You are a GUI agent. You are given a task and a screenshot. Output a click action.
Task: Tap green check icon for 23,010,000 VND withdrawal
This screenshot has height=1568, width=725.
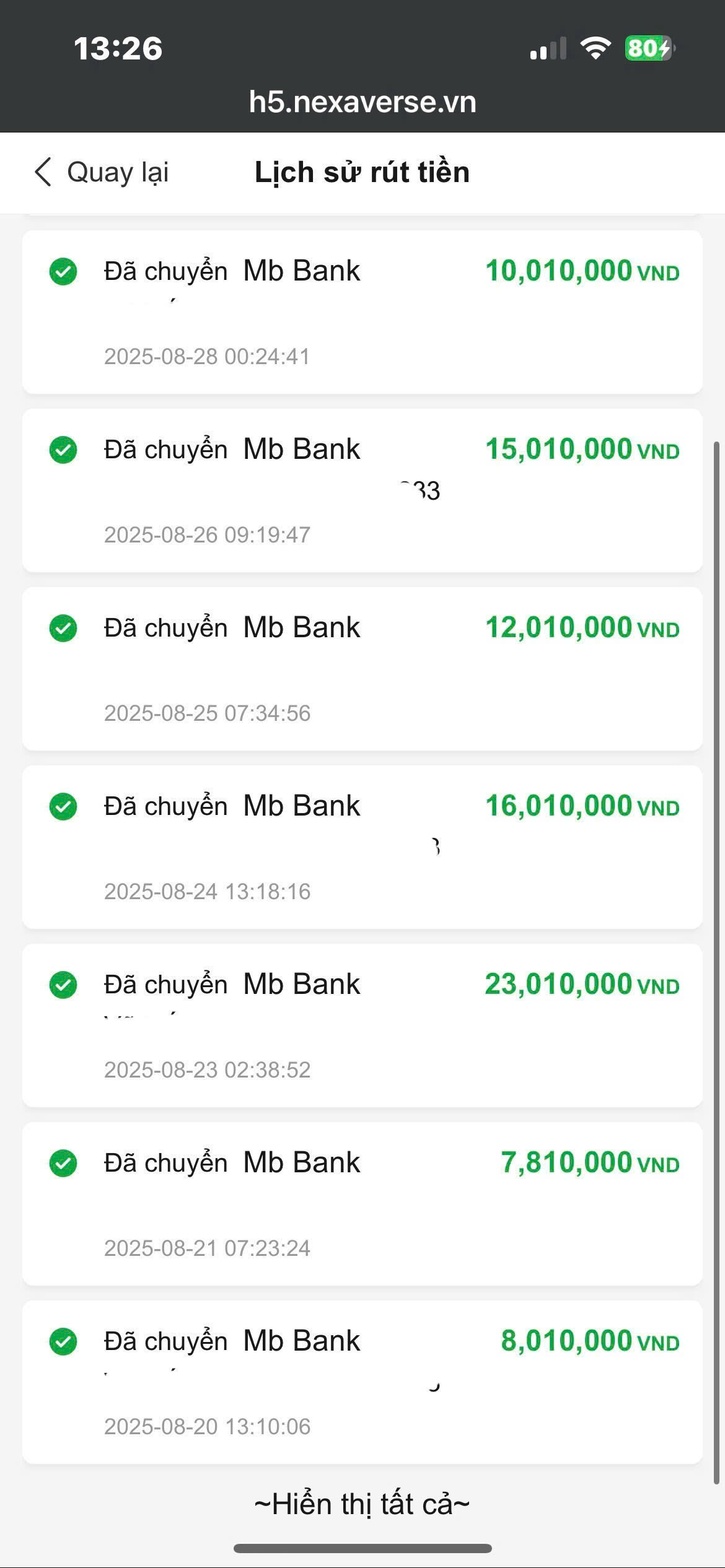click(63, 985)
